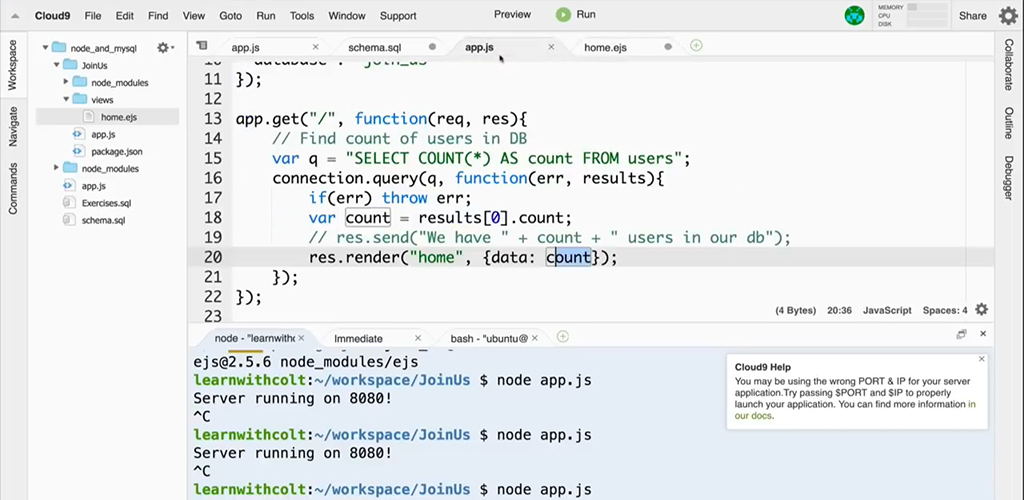Viewport: 1024px width, 500px height.
Task: Collapse the views folder
Action: tap(67, 100)
